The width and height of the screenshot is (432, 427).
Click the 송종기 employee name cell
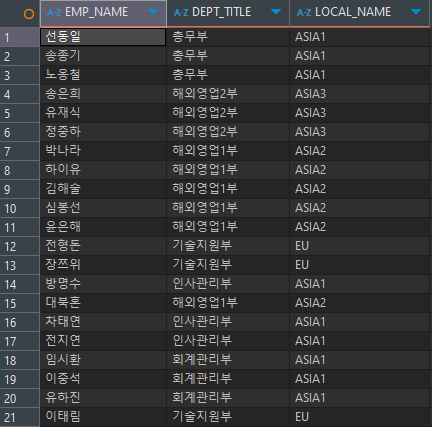[x=103, y=56]
